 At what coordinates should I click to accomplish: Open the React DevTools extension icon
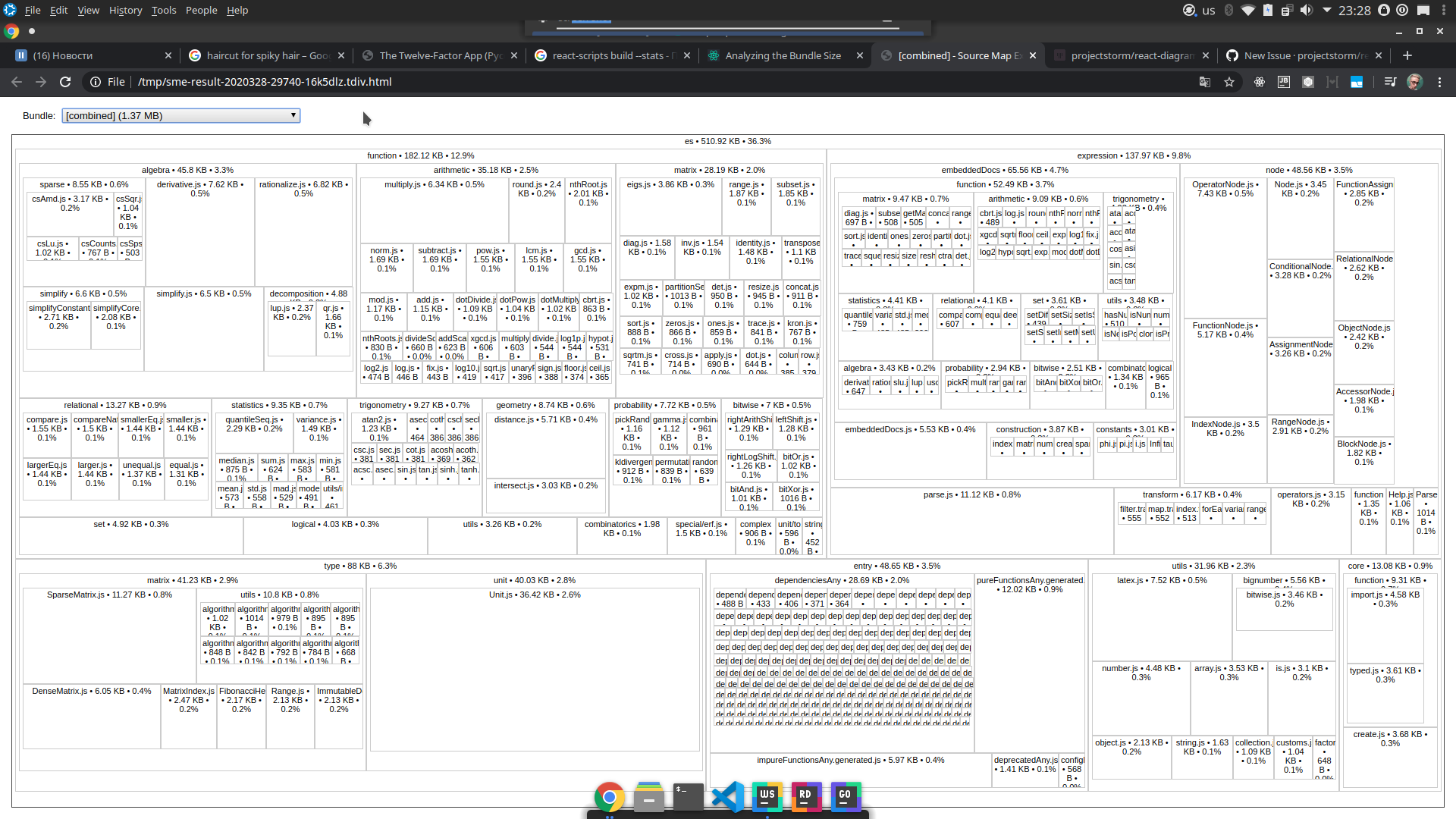[1260, 81]
